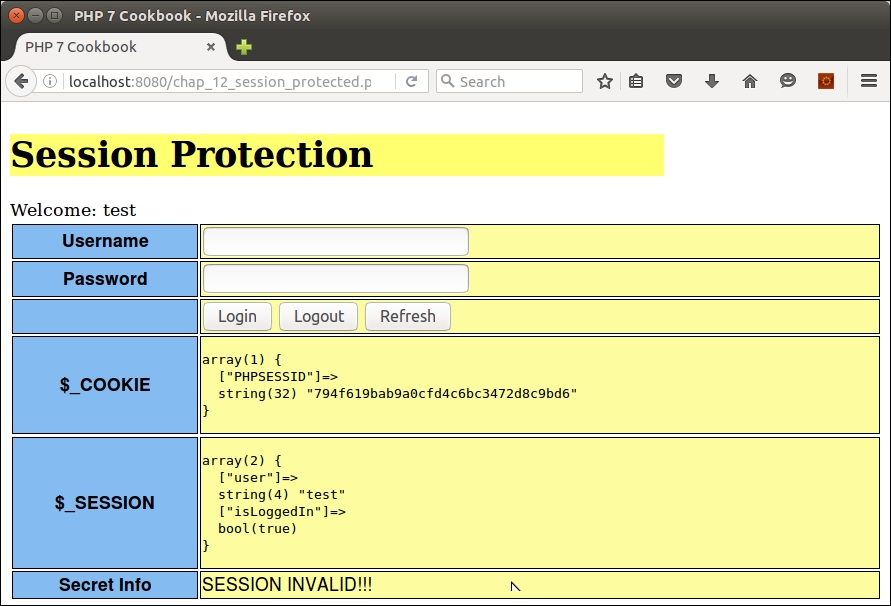The image size is (891, 606).
Task: Open a new tab with the plus button
Action: click(244, 47)
